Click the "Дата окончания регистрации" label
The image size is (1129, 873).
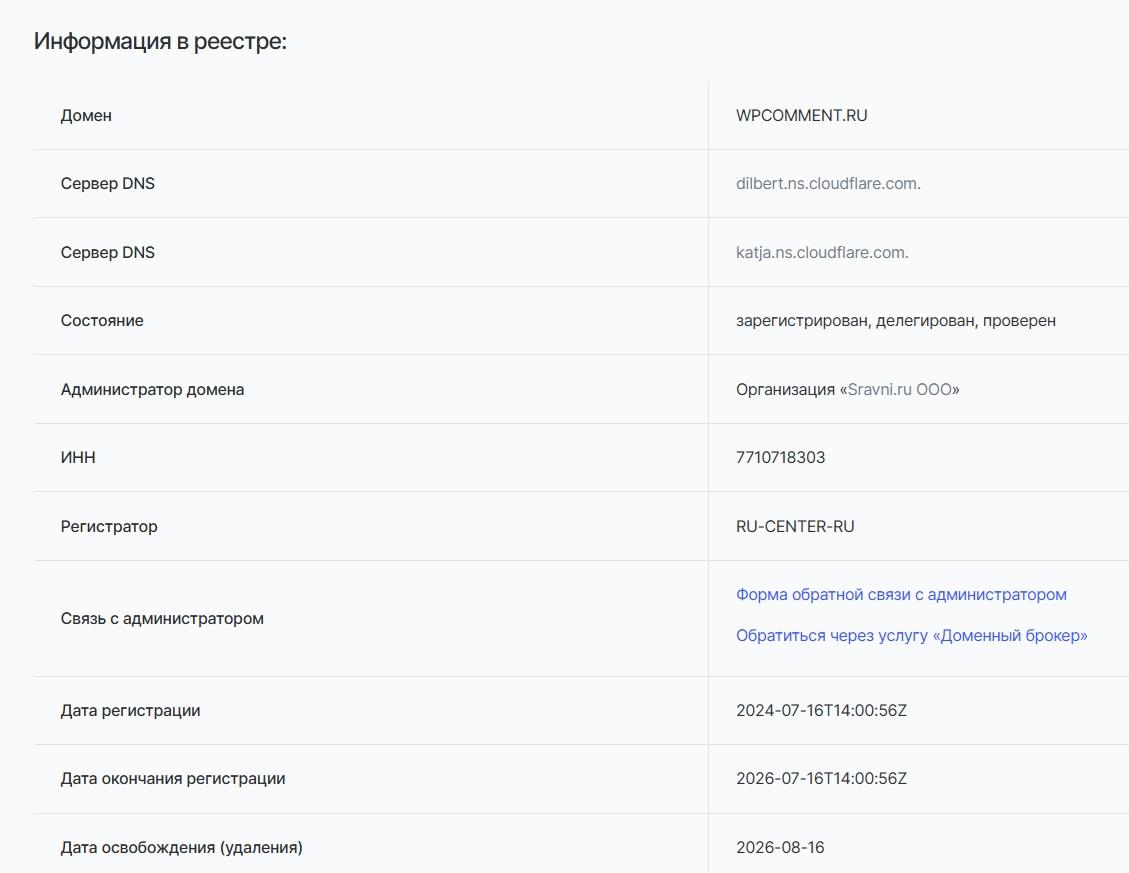pyautogui.click(x=173, y=779)
